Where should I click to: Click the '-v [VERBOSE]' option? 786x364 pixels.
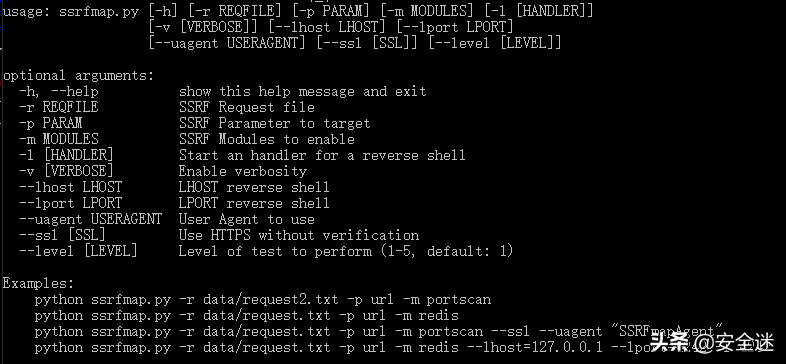click(x=67, y=171)
